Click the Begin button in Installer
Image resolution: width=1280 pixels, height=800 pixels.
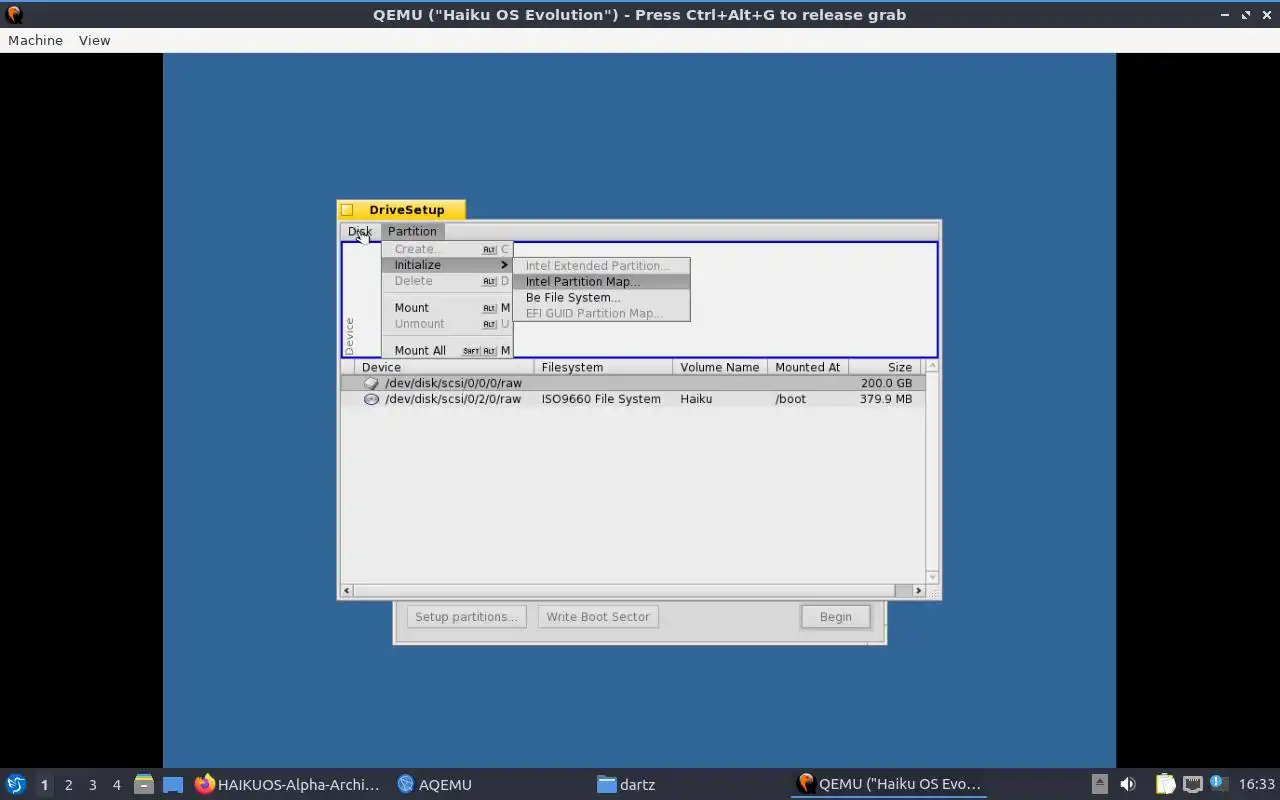click(x=836, y=617)
